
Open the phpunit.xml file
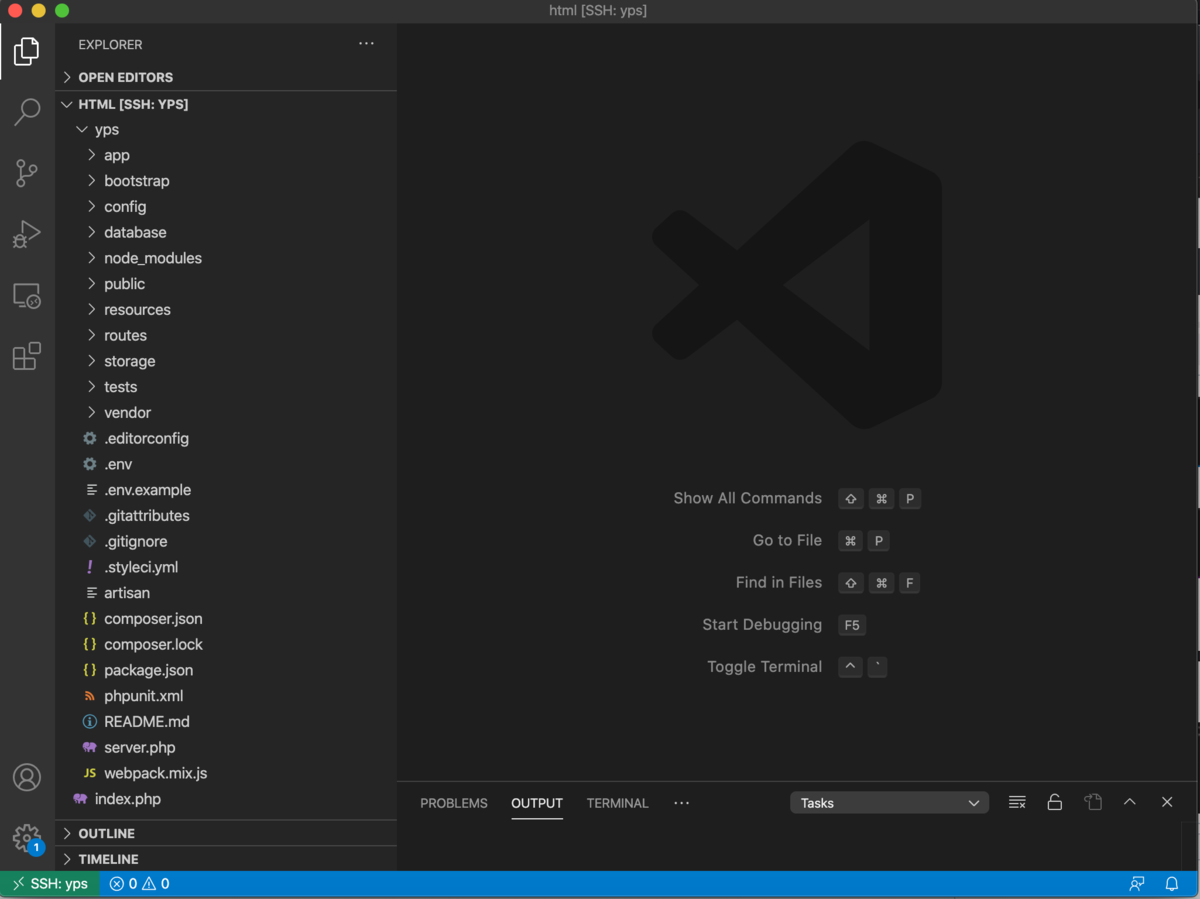(x=226, y=696)
